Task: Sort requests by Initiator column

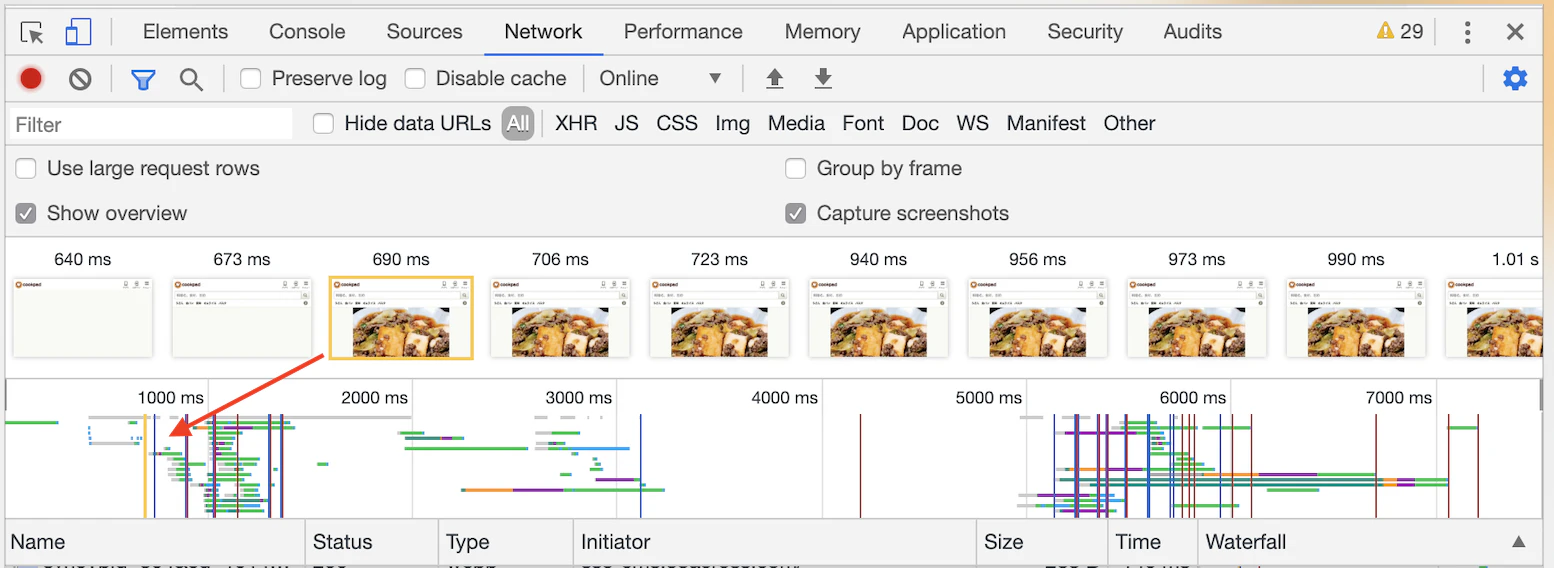Action: [x=775, y=542]
